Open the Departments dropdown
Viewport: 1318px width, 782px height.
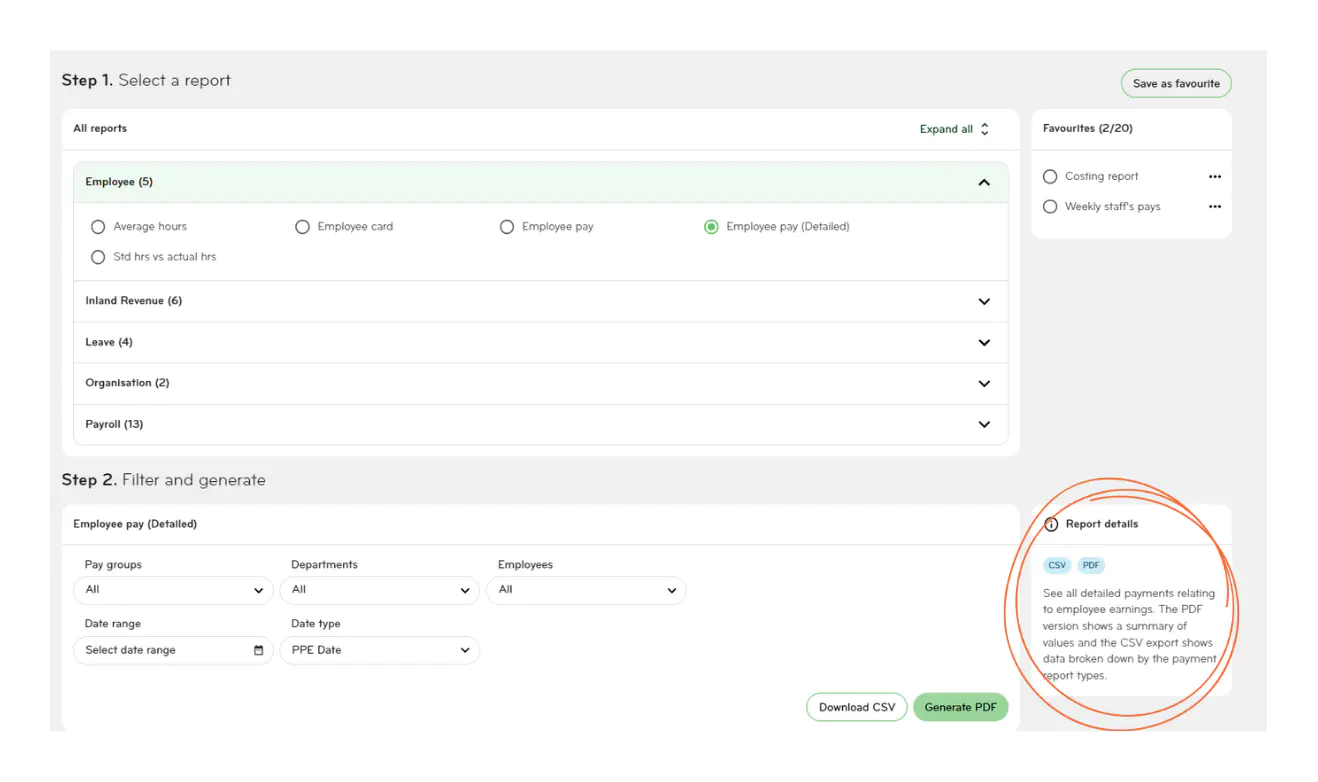[379, 590]
